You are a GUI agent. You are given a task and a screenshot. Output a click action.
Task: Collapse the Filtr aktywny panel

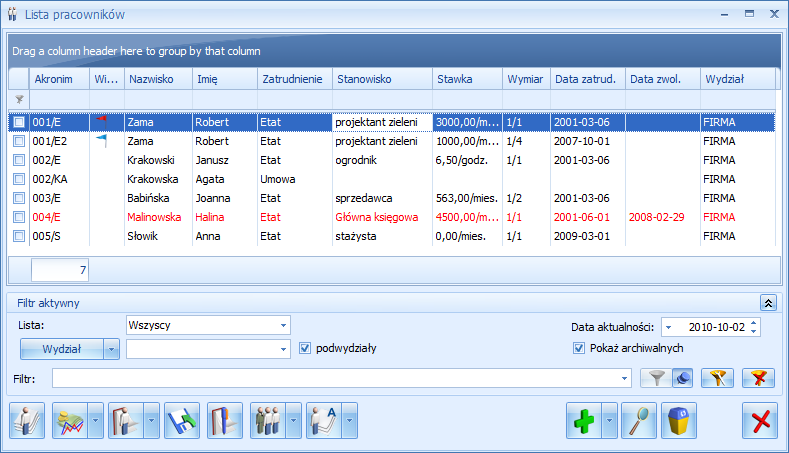[x=768, y=303]
